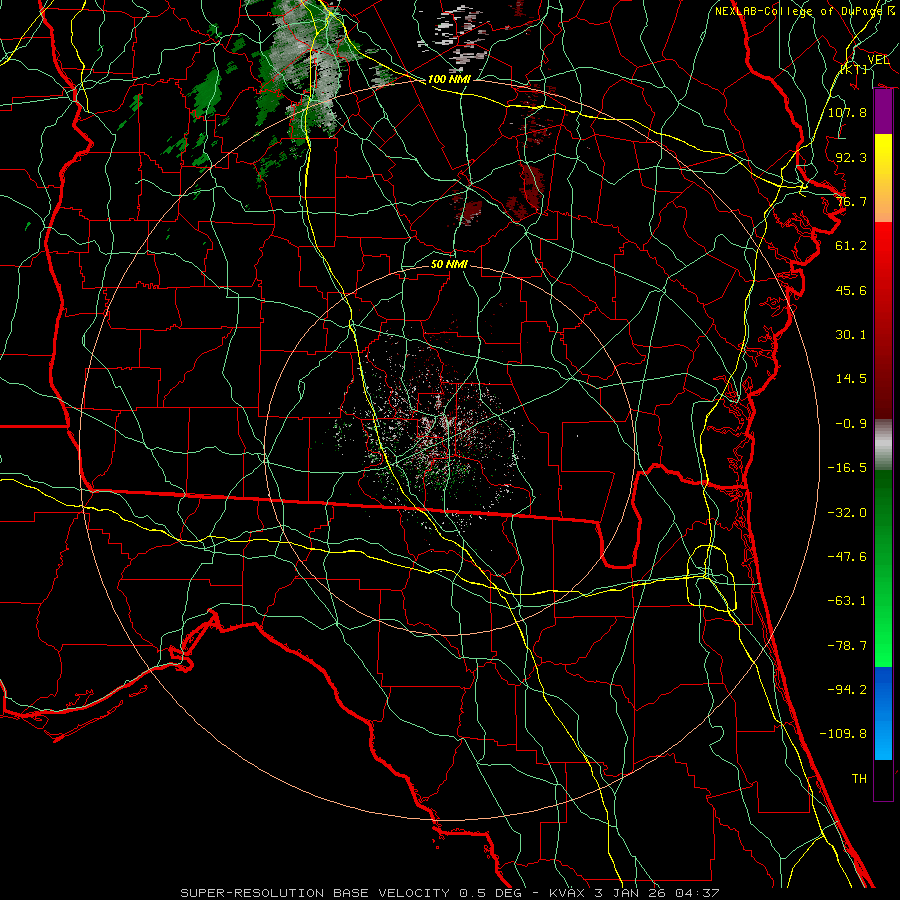Image resolution: width=900 pixels, height=900 pixels.
Task: Click the -78.7 velocity scale value
Action: point(847,646)
